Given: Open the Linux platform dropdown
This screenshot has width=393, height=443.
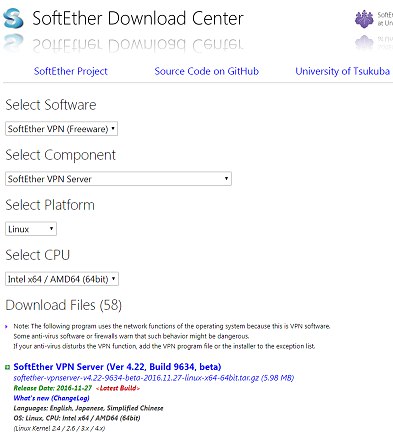Looking at the screenshot, I should [x=31, y=229].
